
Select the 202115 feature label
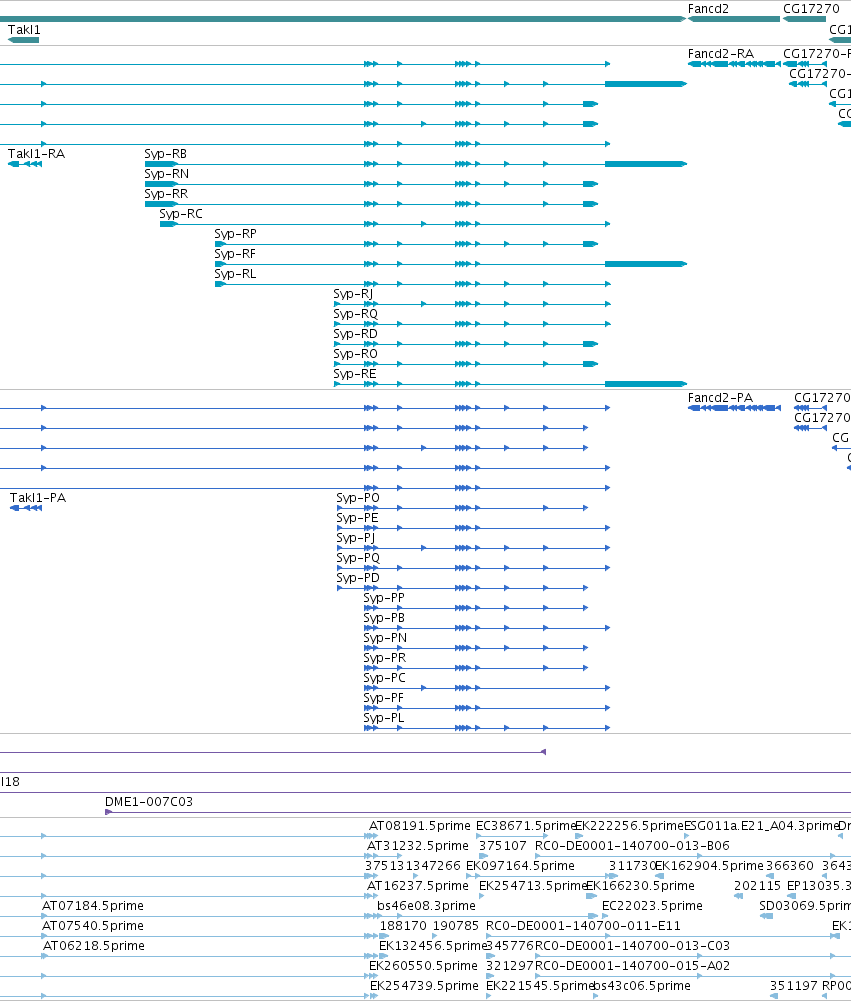click(757, 885)
